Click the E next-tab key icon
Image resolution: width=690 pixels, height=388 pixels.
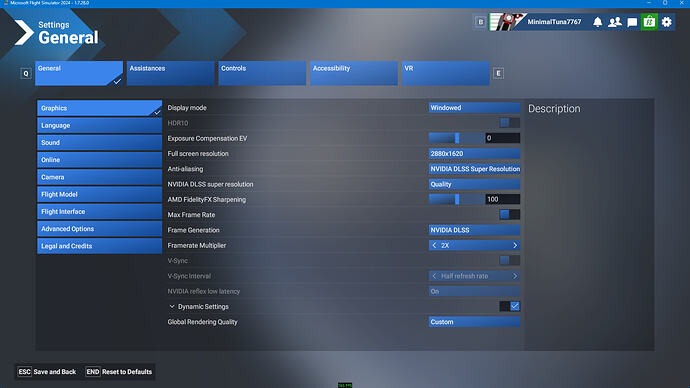point(498,73)
